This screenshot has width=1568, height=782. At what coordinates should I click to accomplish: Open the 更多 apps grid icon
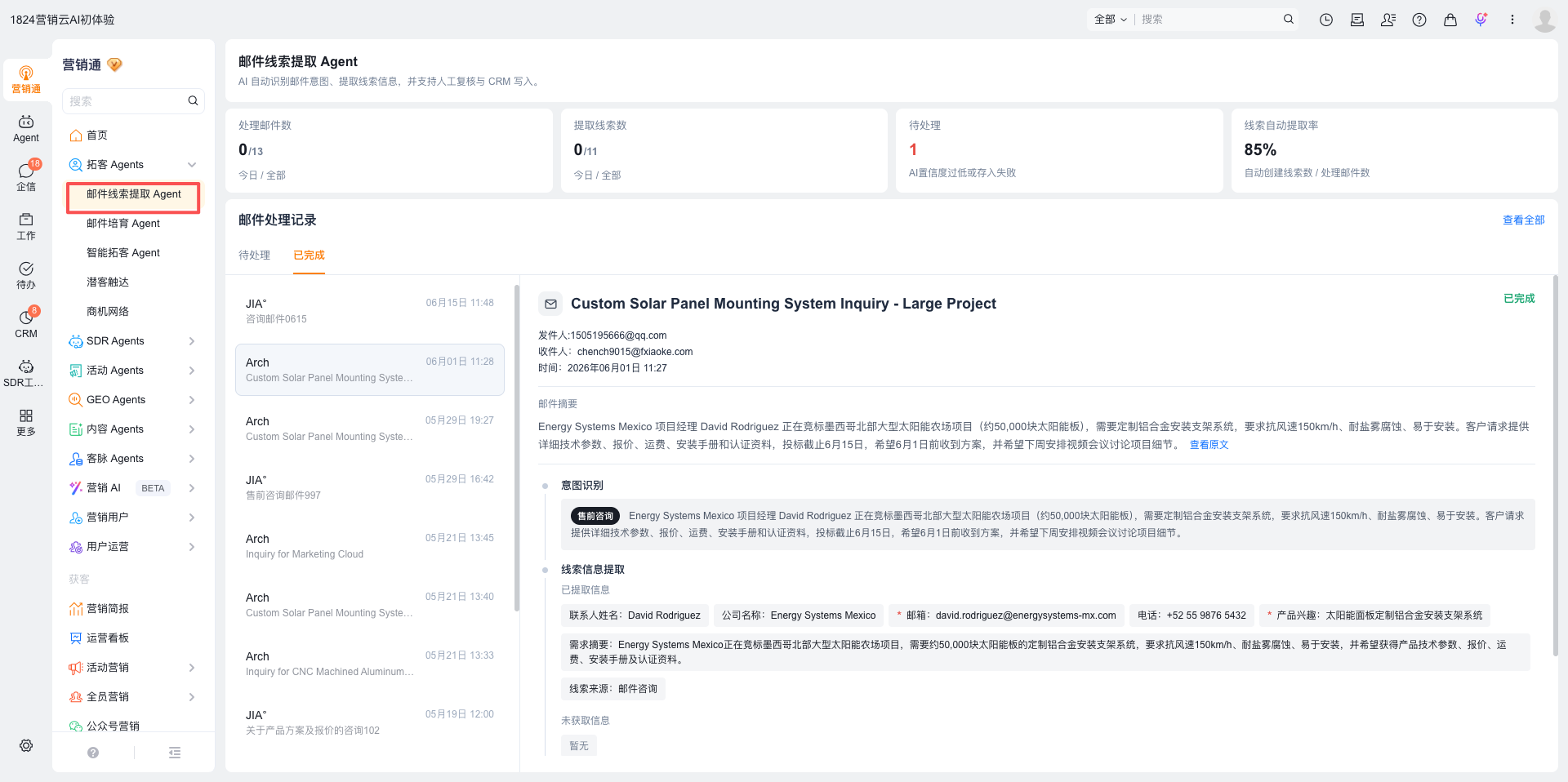[x=26, y=422]
